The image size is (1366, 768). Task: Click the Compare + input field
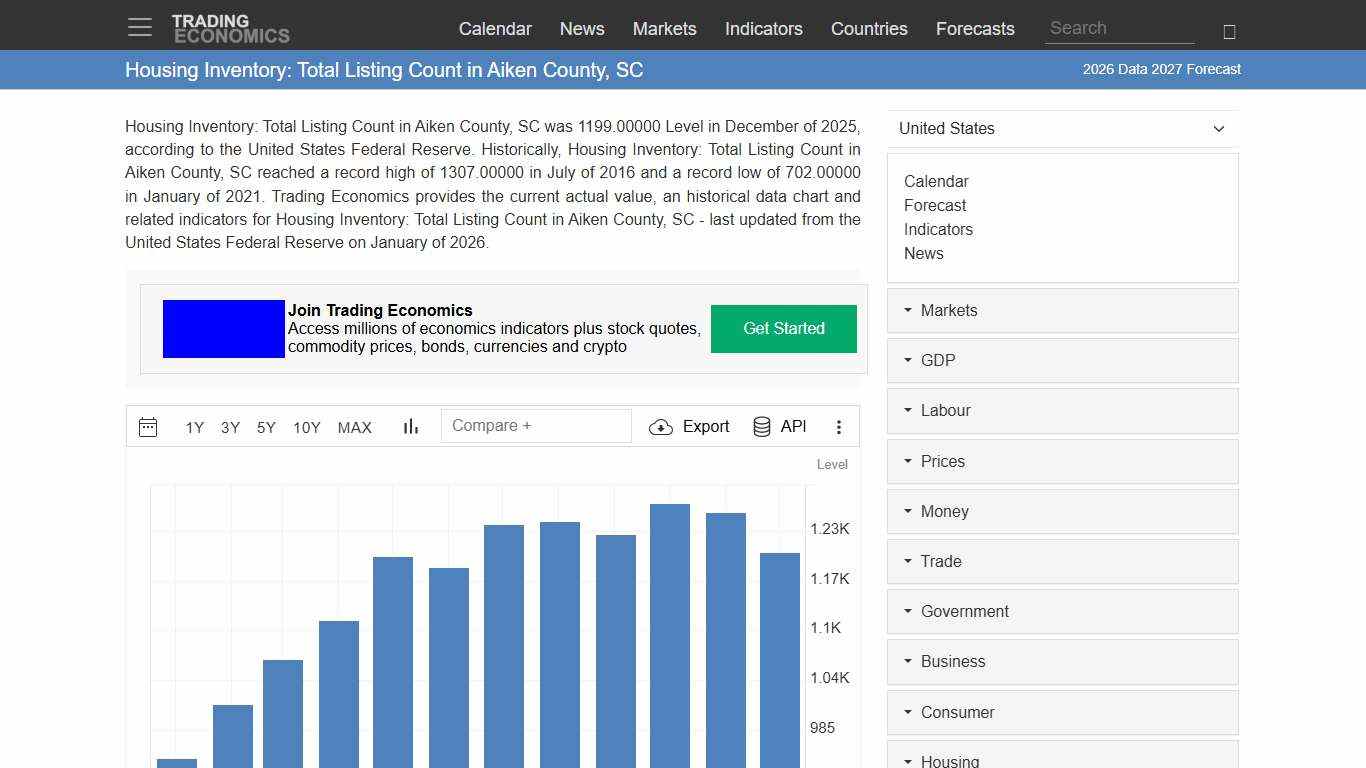click(x=536, y=425)
